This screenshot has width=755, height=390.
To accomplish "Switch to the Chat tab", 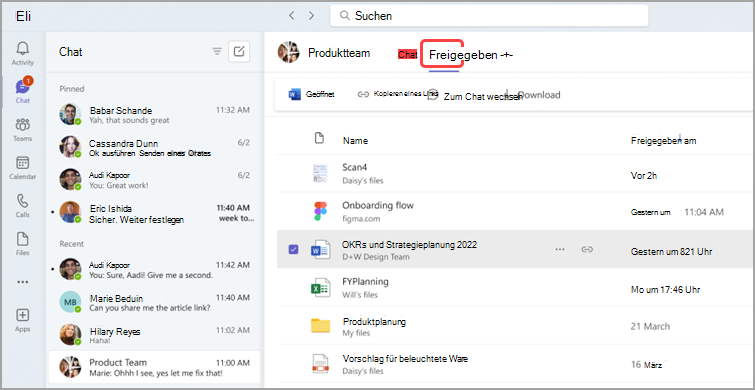I will (407, 55).
